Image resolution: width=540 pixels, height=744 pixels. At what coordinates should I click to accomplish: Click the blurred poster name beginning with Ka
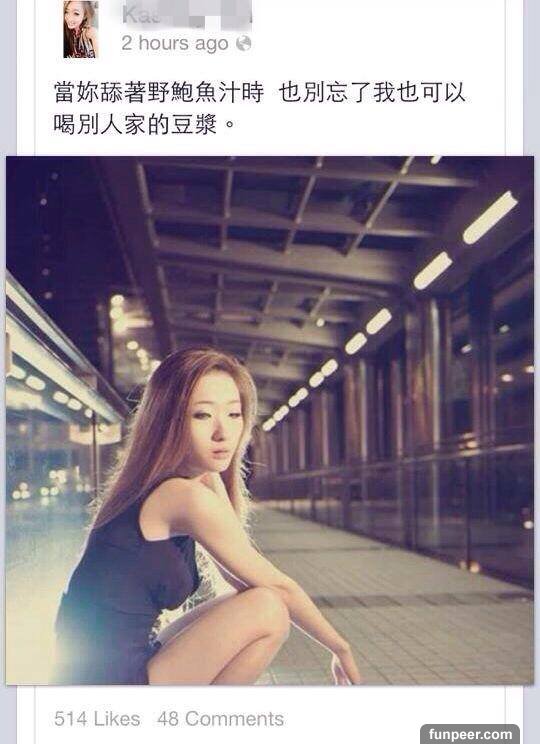coord(186,15)
